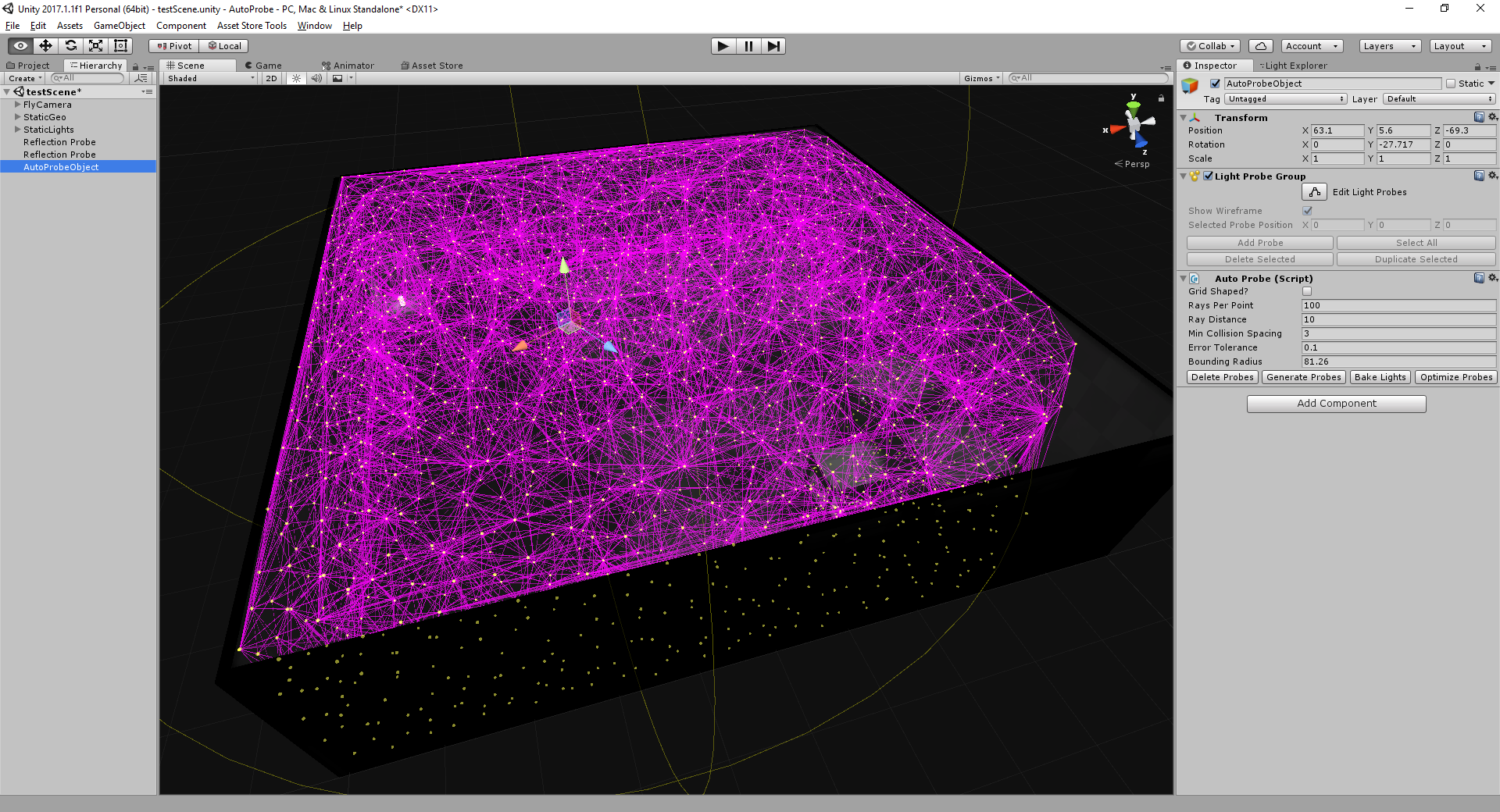Toggle scene lighting with the sun icon
Viewport: 1500px width, 812px height.
[295, 78]
